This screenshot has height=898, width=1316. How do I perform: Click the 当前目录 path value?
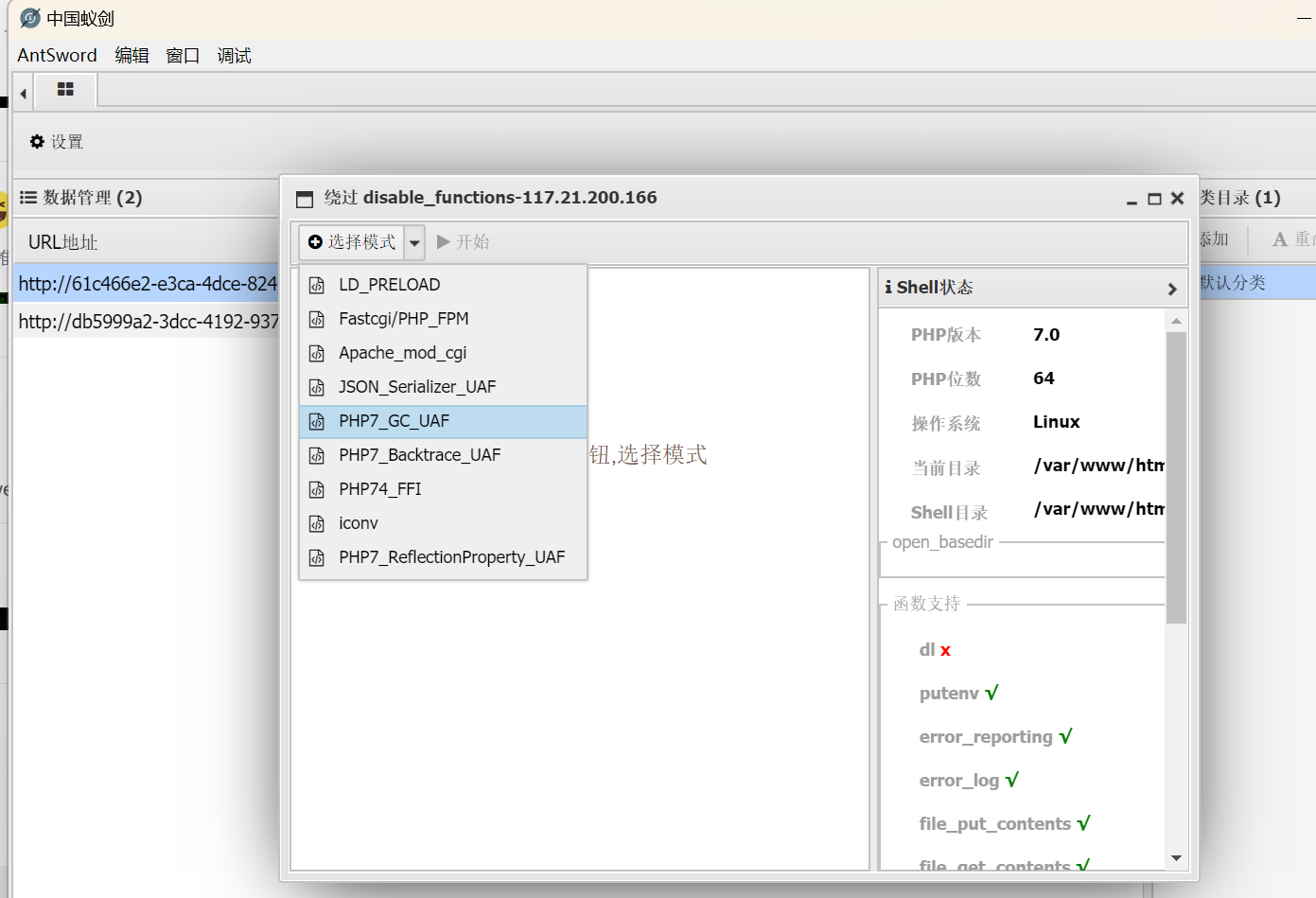pyautogui.click(x=1099, y=466)
